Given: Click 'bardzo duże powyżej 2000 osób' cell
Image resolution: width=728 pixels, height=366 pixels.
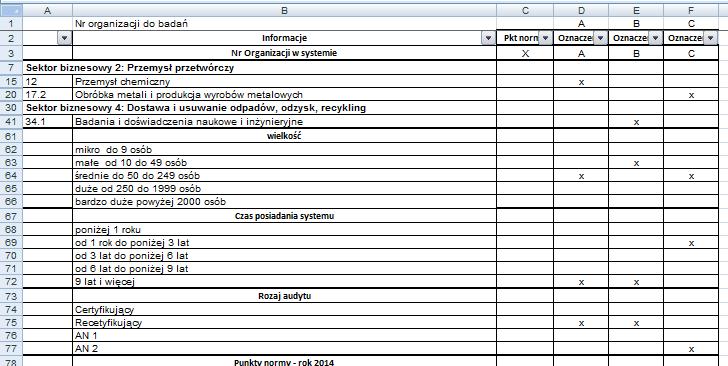Looking at the screenshot, I should pos(285,202).
